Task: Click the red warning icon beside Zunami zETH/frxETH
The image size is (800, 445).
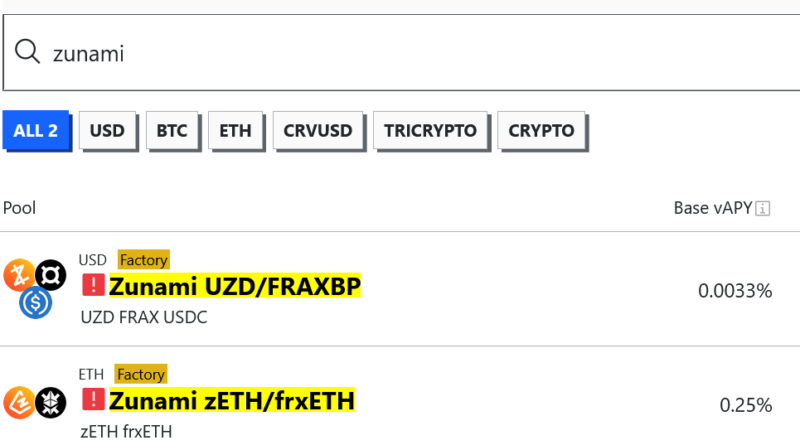Action: (93, 401)
